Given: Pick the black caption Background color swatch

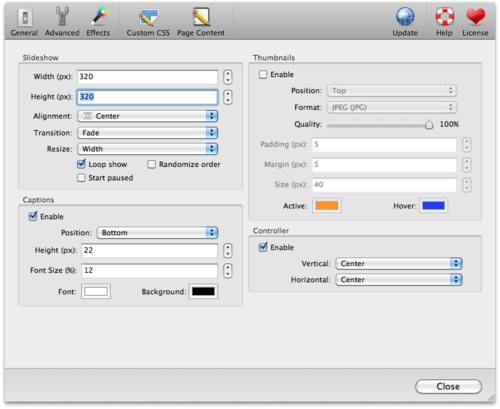Looking at the screenshot, I should coord(203,291).
